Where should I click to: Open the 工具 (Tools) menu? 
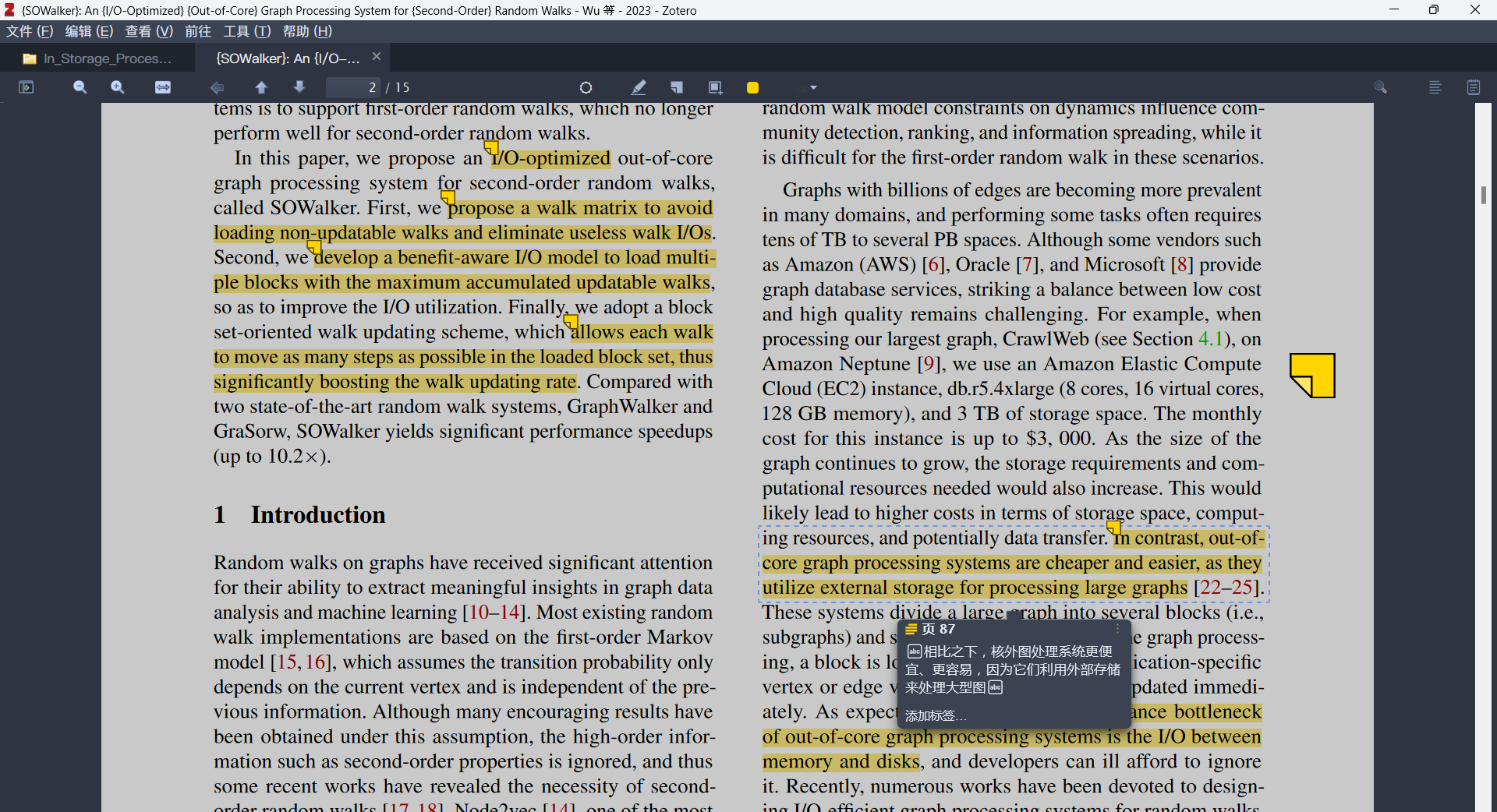click(x=247, y=31)
